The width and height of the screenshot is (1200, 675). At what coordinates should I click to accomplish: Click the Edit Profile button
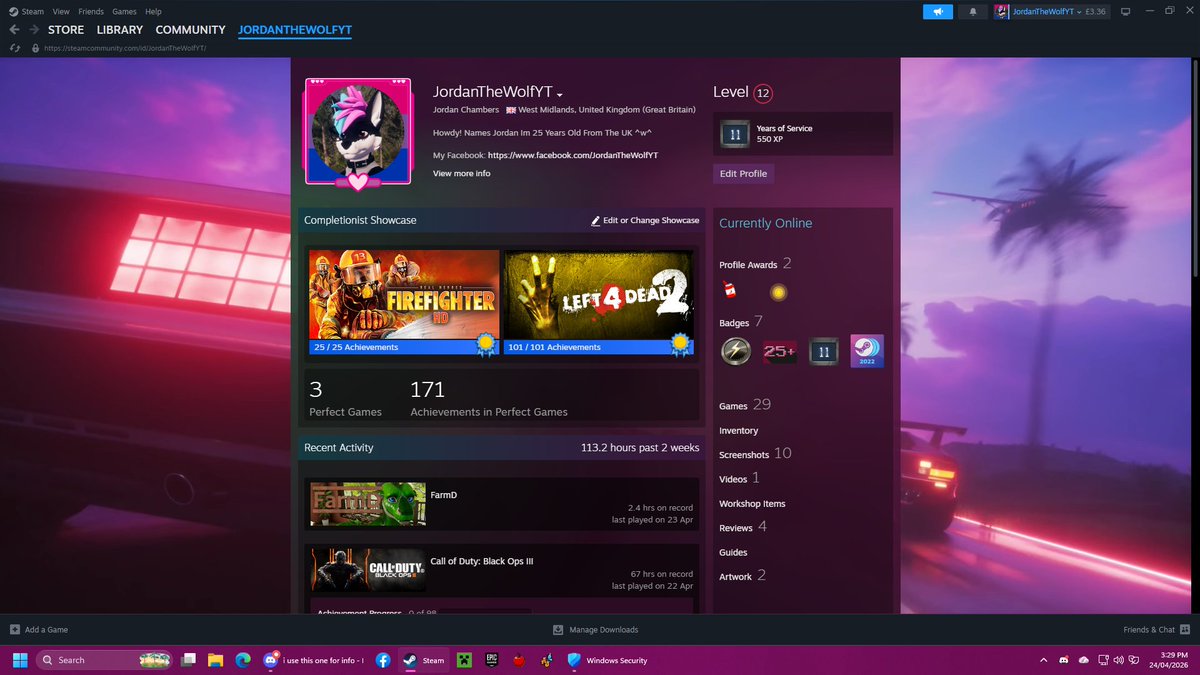pos(743,173)
